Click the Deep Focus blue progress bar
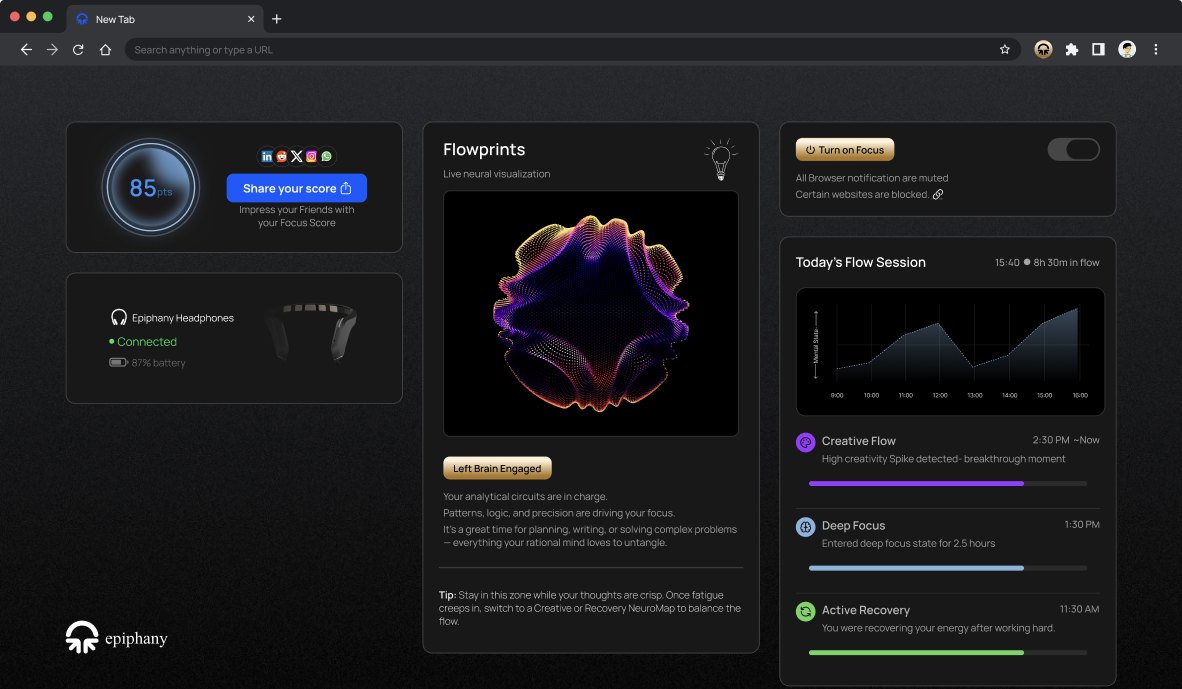 tap(948, 568)
